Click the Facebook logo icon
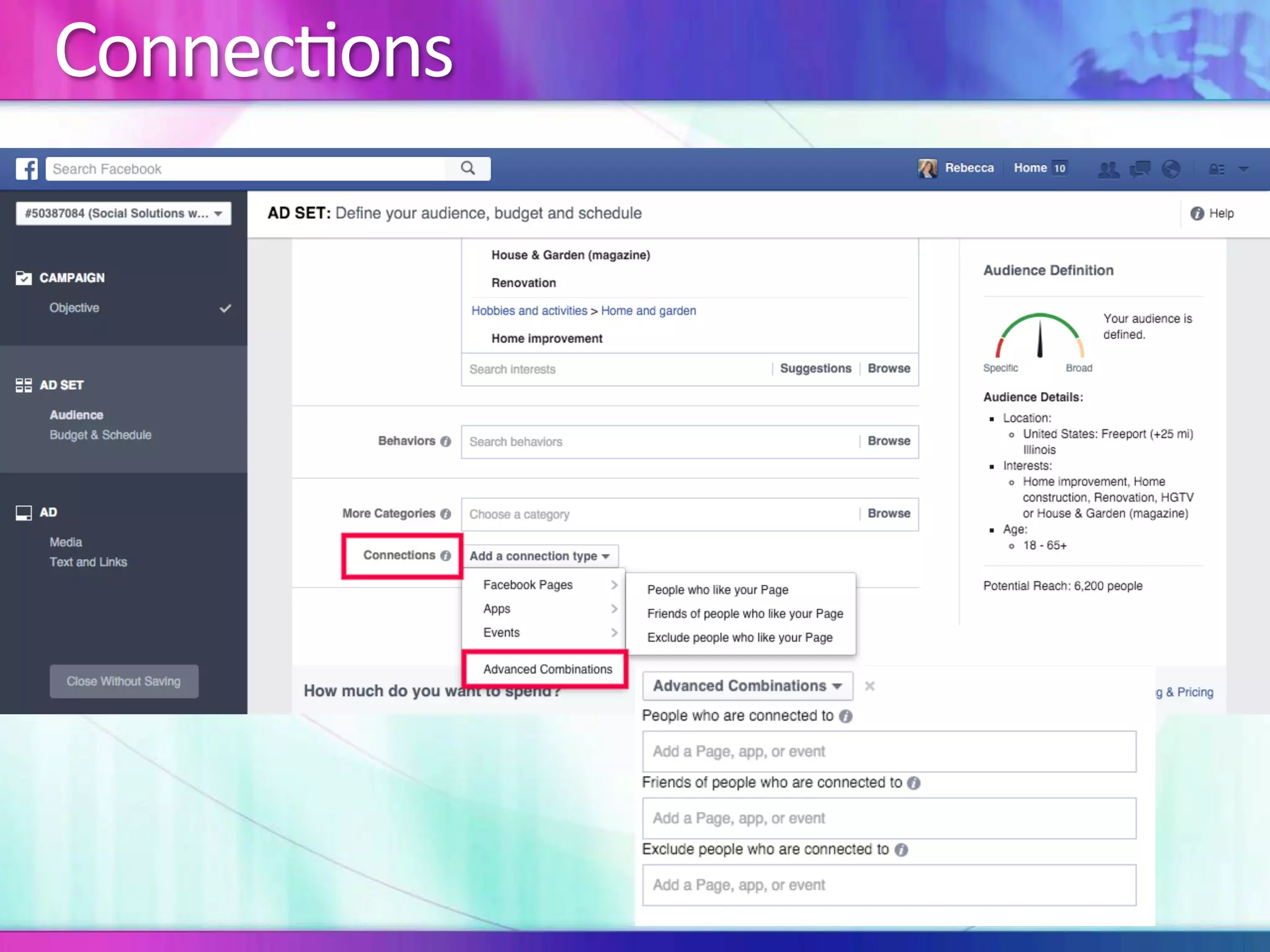The image size is (1270, 952). coord(27,169)
